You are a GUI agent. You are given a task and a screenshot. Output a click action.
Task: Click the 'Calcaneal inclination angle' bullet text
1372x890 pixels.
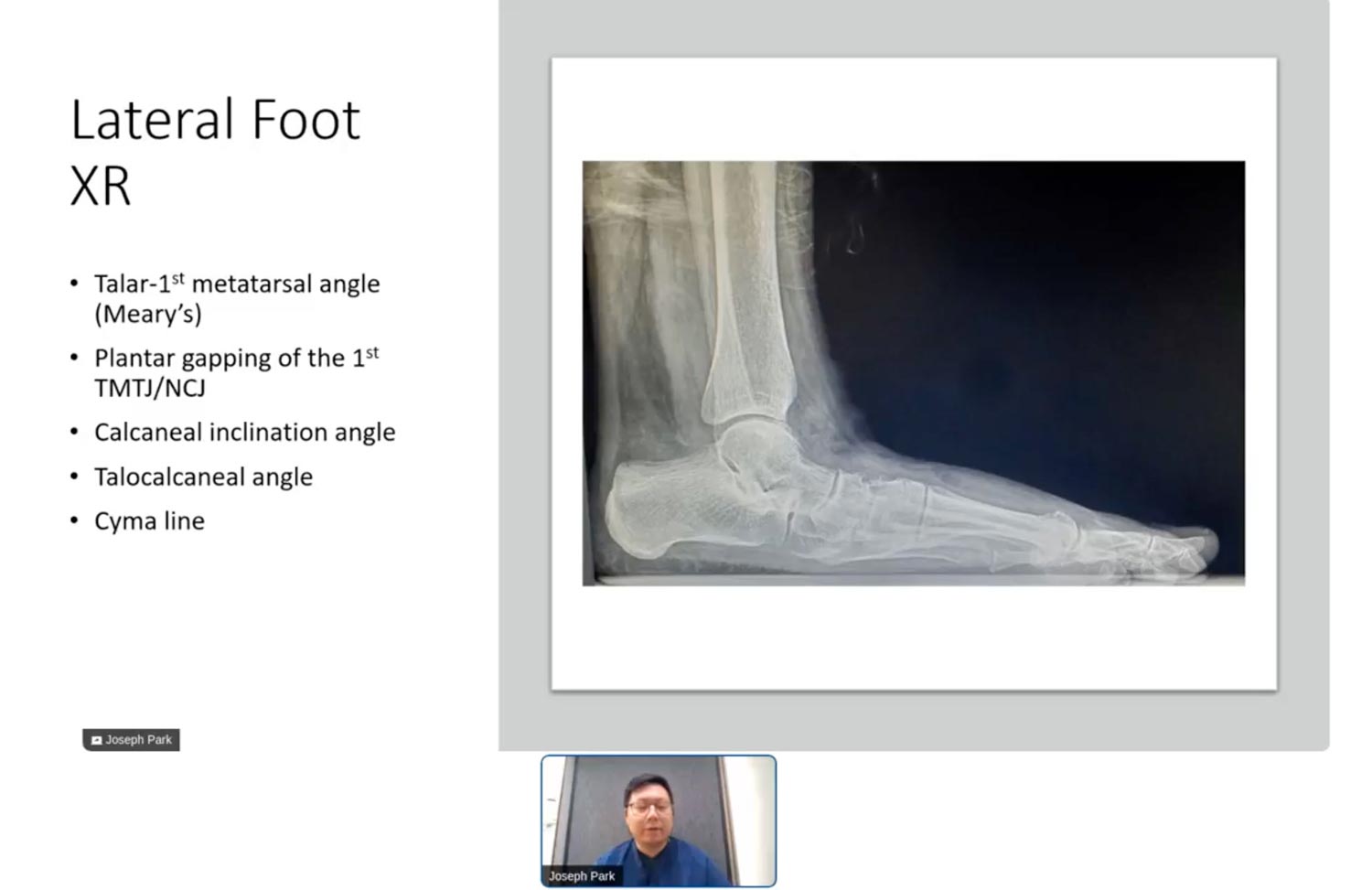click(x=244, y=432)
